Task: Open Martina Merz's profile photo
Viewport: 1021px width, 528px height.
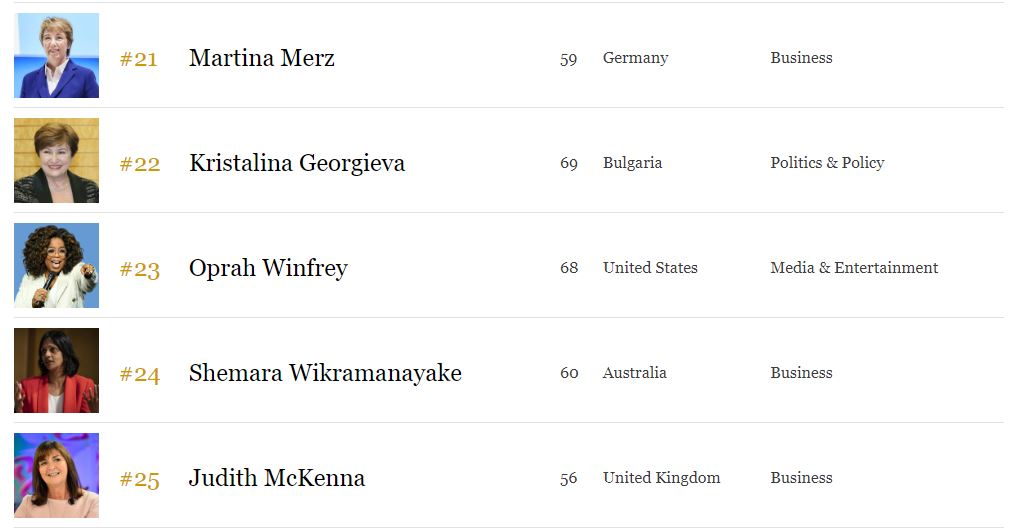Action: (x=57, y=55)
